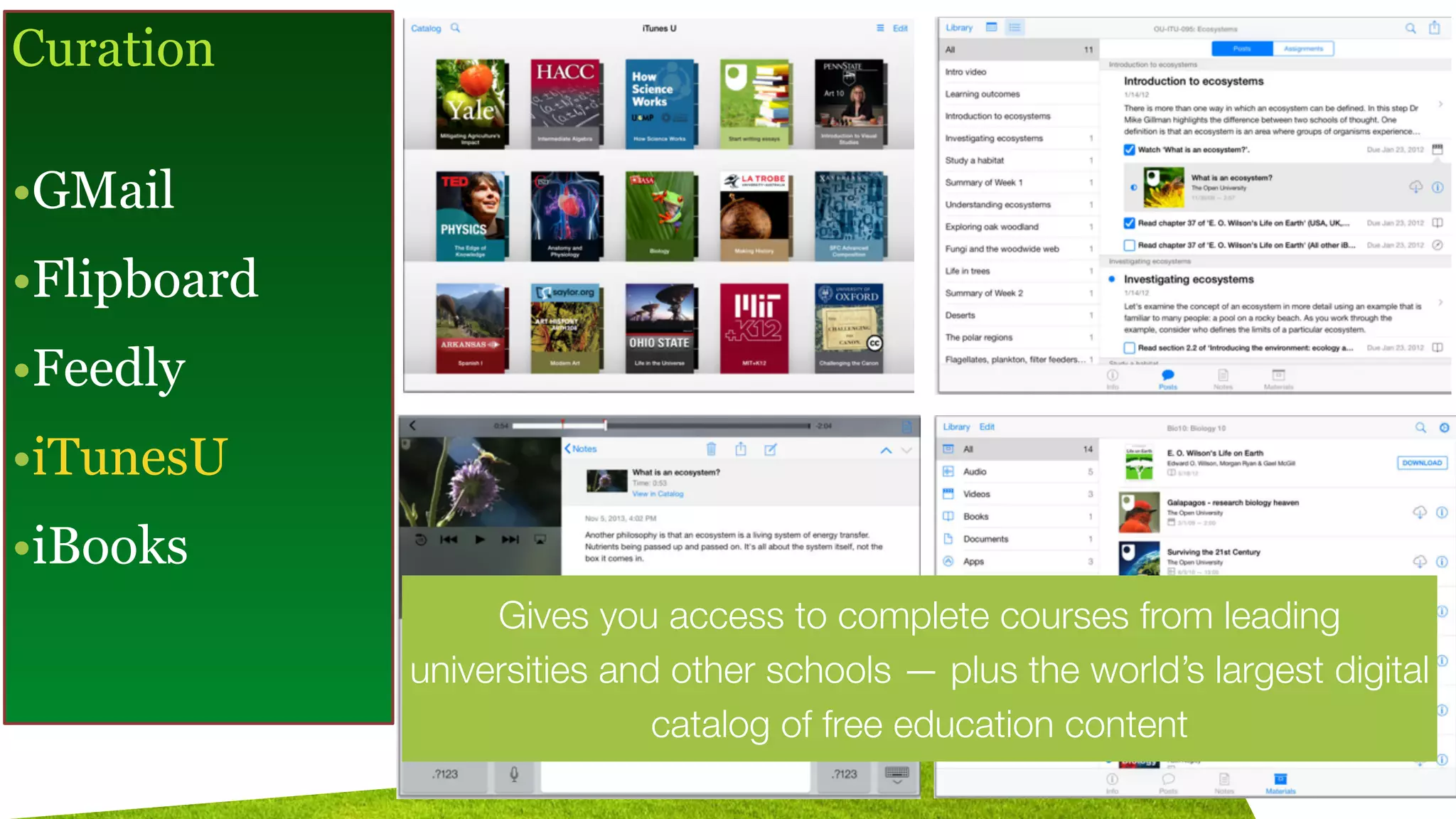Tap hide keyboard key
The height and width of the screenshot is (819, 1456).
tap(897, 775)
